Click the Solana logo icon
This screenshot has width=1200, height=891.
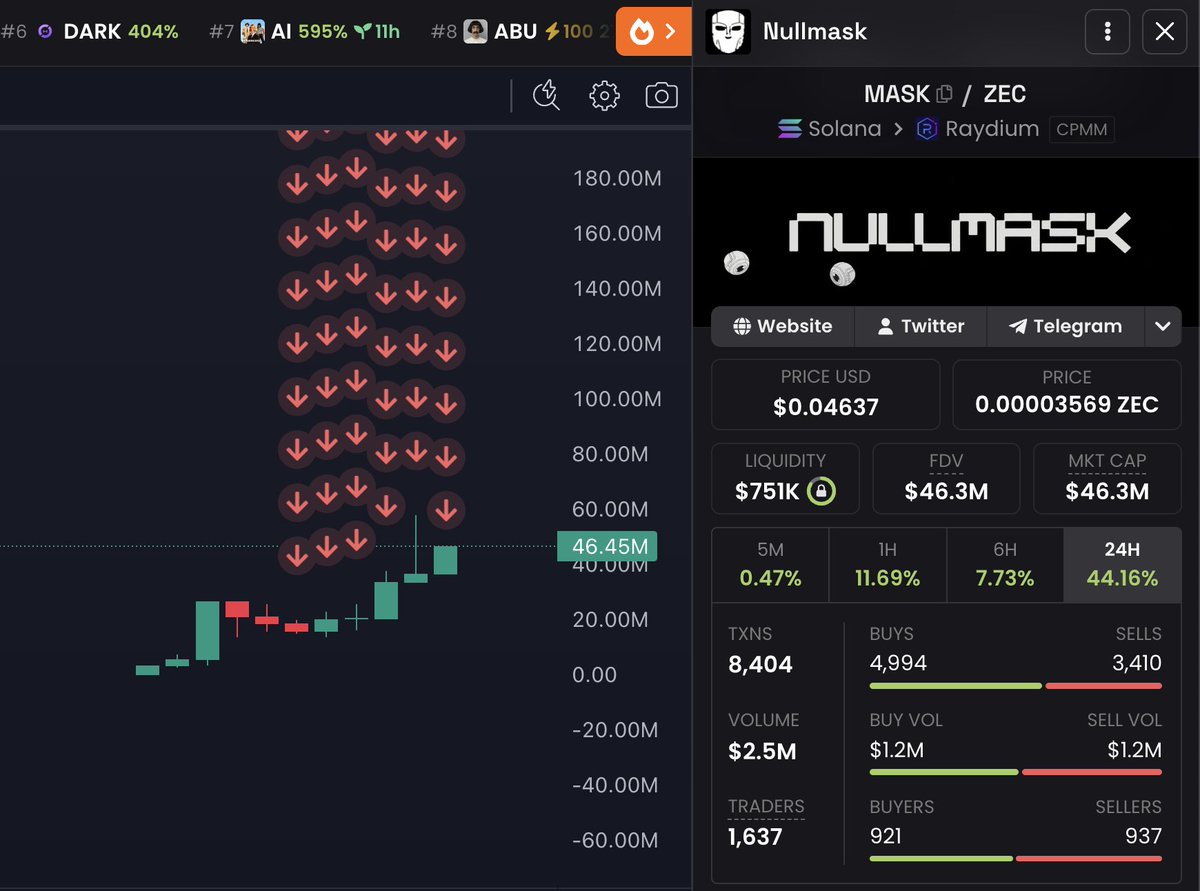tap(790, 129)
